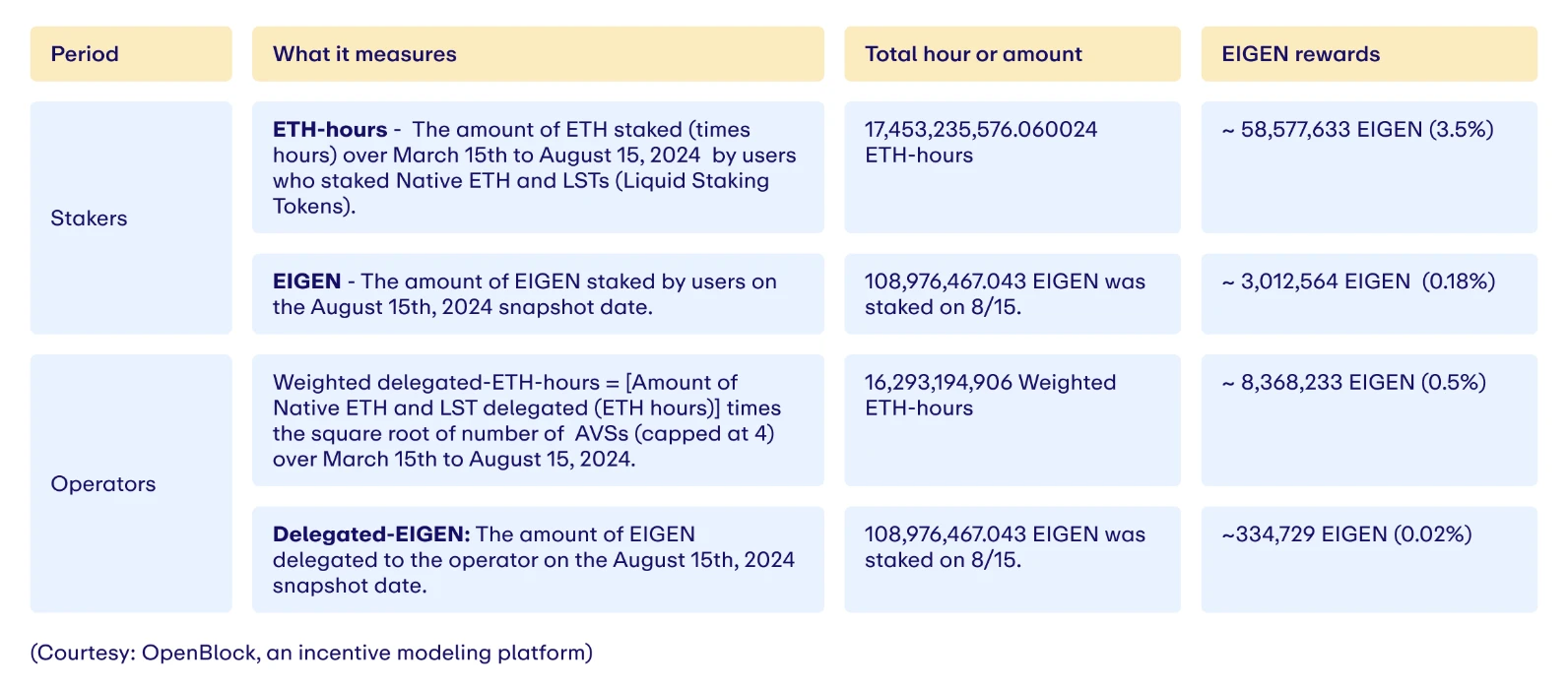Screen dimensions: 1568x689
Task: Select the 17,453,235,576.060024 ETH-hours value
Action: (x=981, y=142)
